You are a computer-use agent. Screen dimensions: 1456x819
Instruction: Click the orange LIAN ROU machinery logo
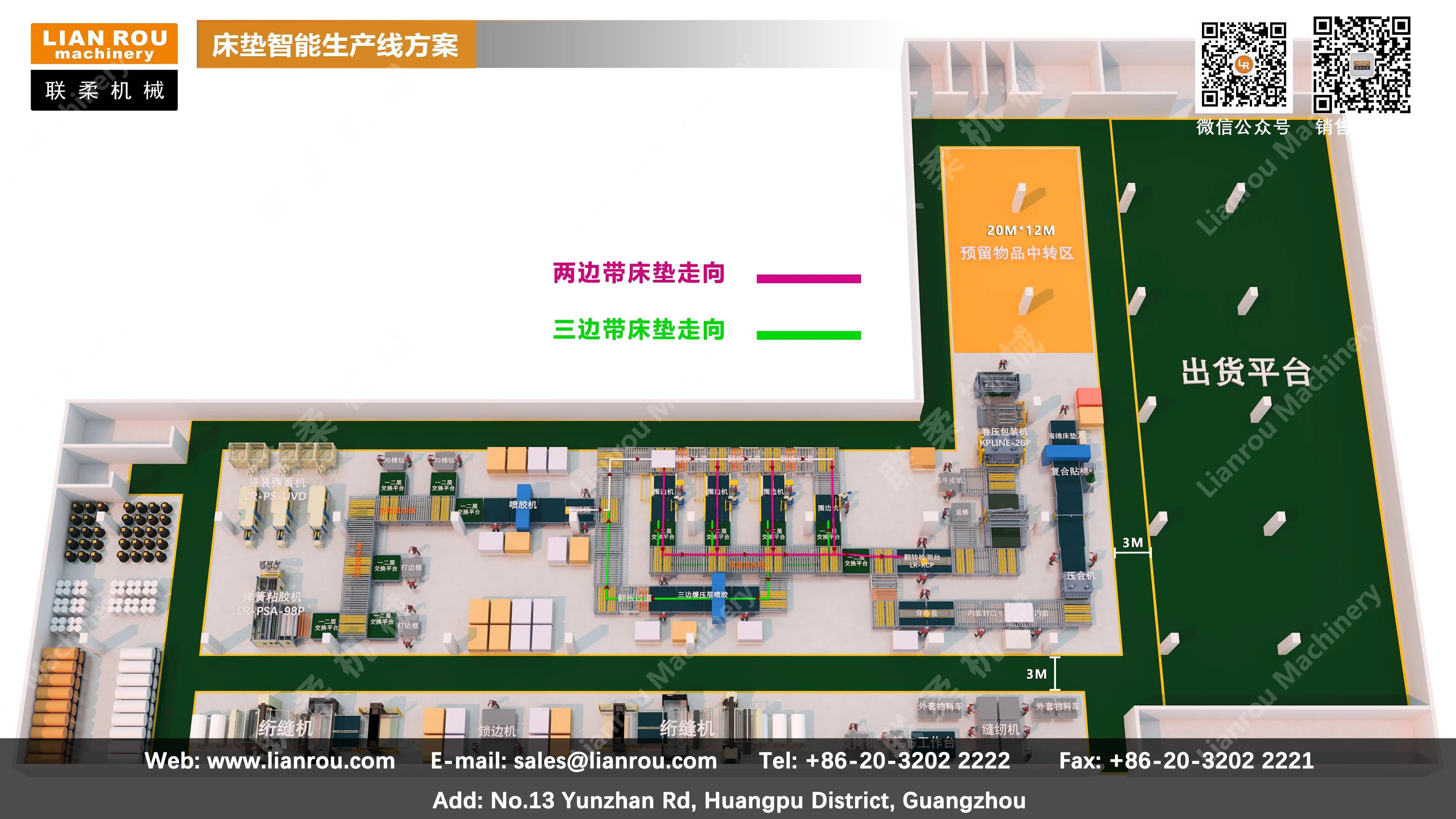104,44
